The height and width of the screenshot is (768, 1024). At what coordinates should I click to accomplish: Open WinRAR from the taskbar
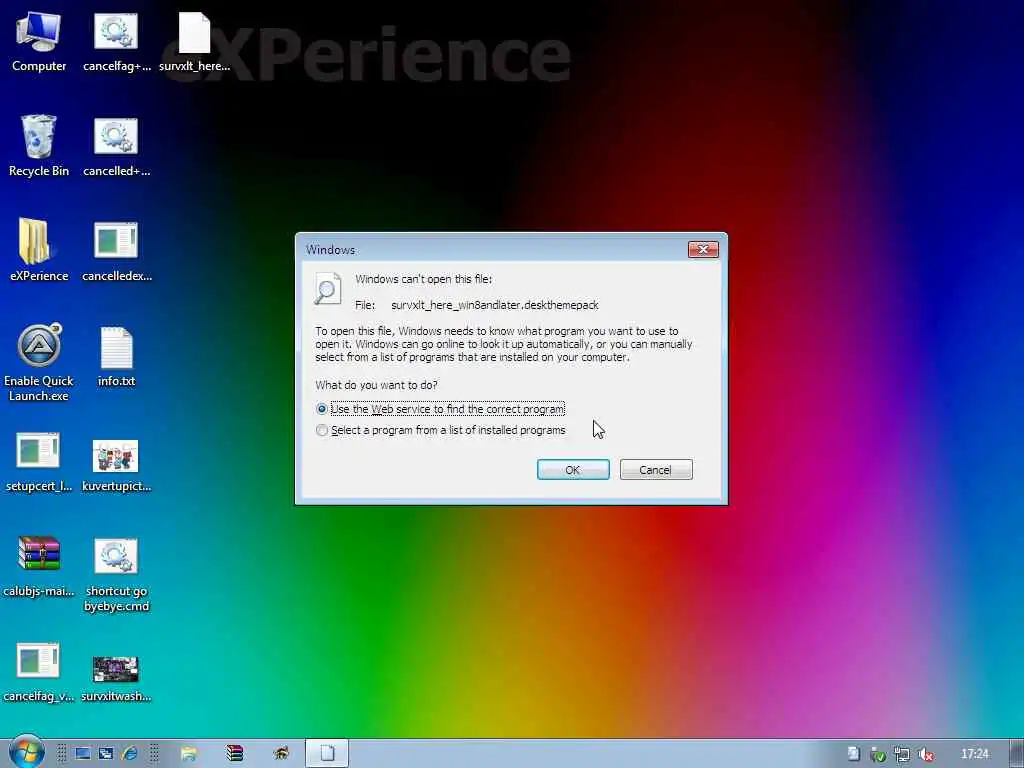point(234,754)
